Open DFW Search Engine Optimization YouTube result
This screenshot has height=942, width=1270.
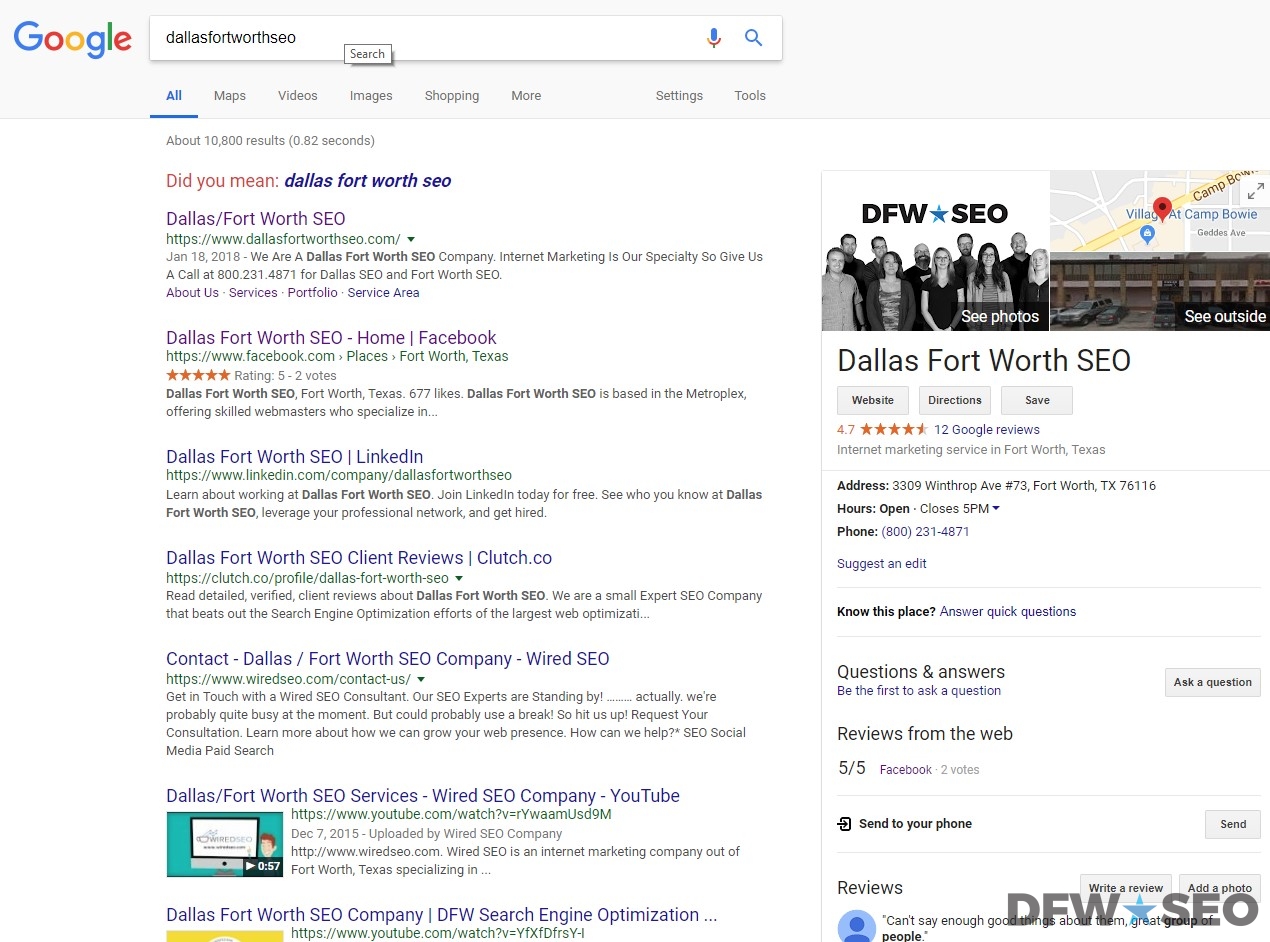point(442,915)
